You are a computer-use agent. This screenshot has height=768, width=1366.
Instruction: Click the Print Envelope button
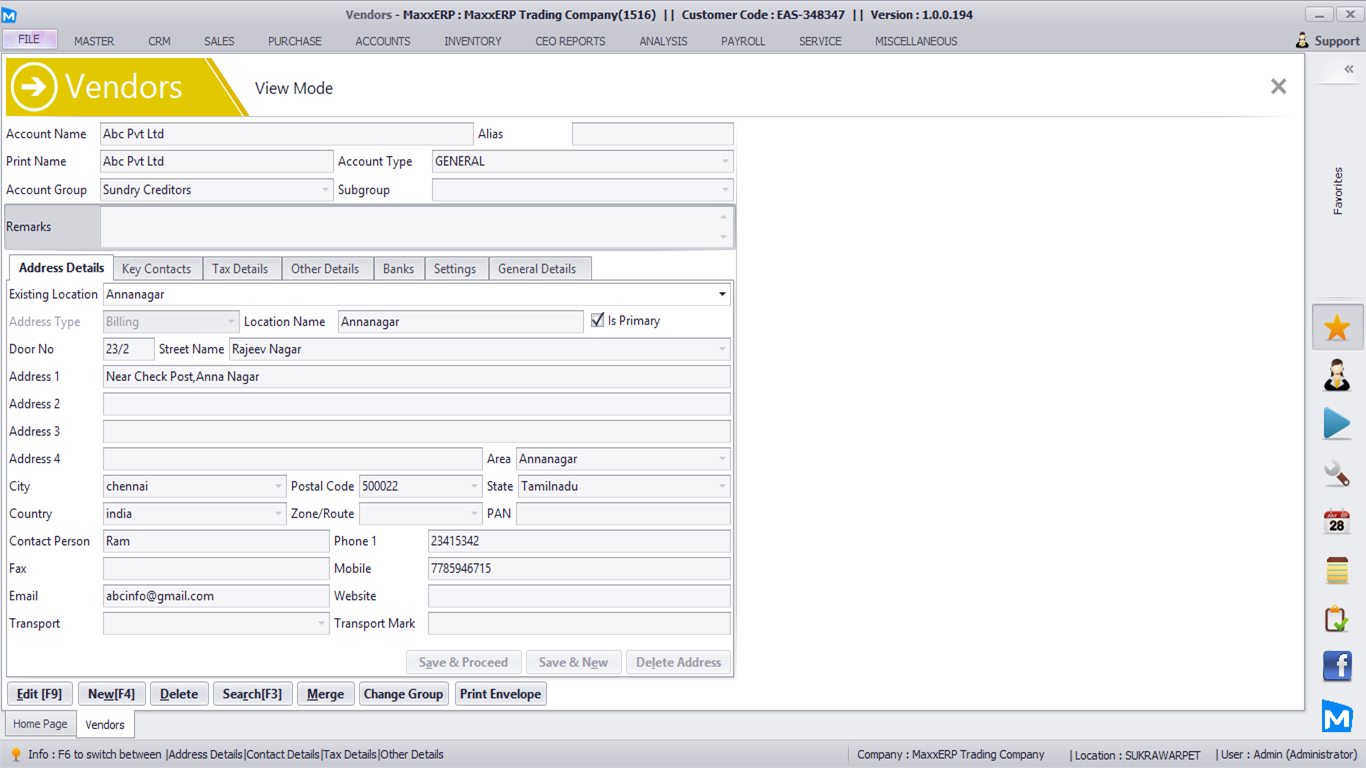tap(500, 694)
